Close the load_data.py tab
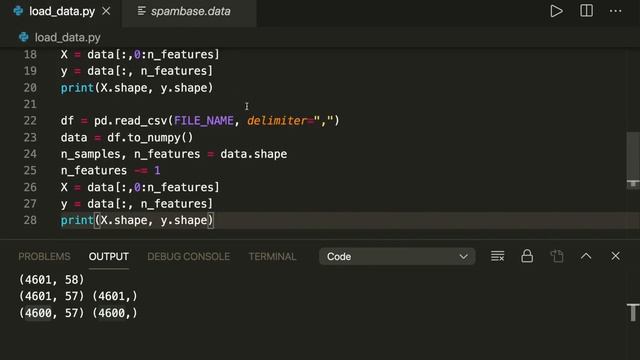Image resolution: width=640 pixels, height=360 pixels. 106,11
